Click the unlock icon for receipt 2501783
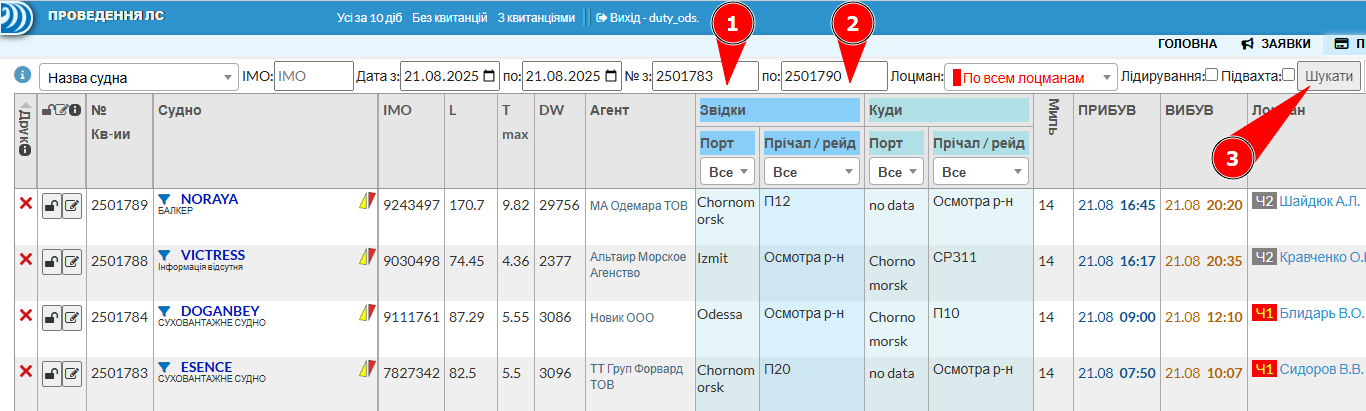This screenshot has width=1366, height=411. click(50, 375)
